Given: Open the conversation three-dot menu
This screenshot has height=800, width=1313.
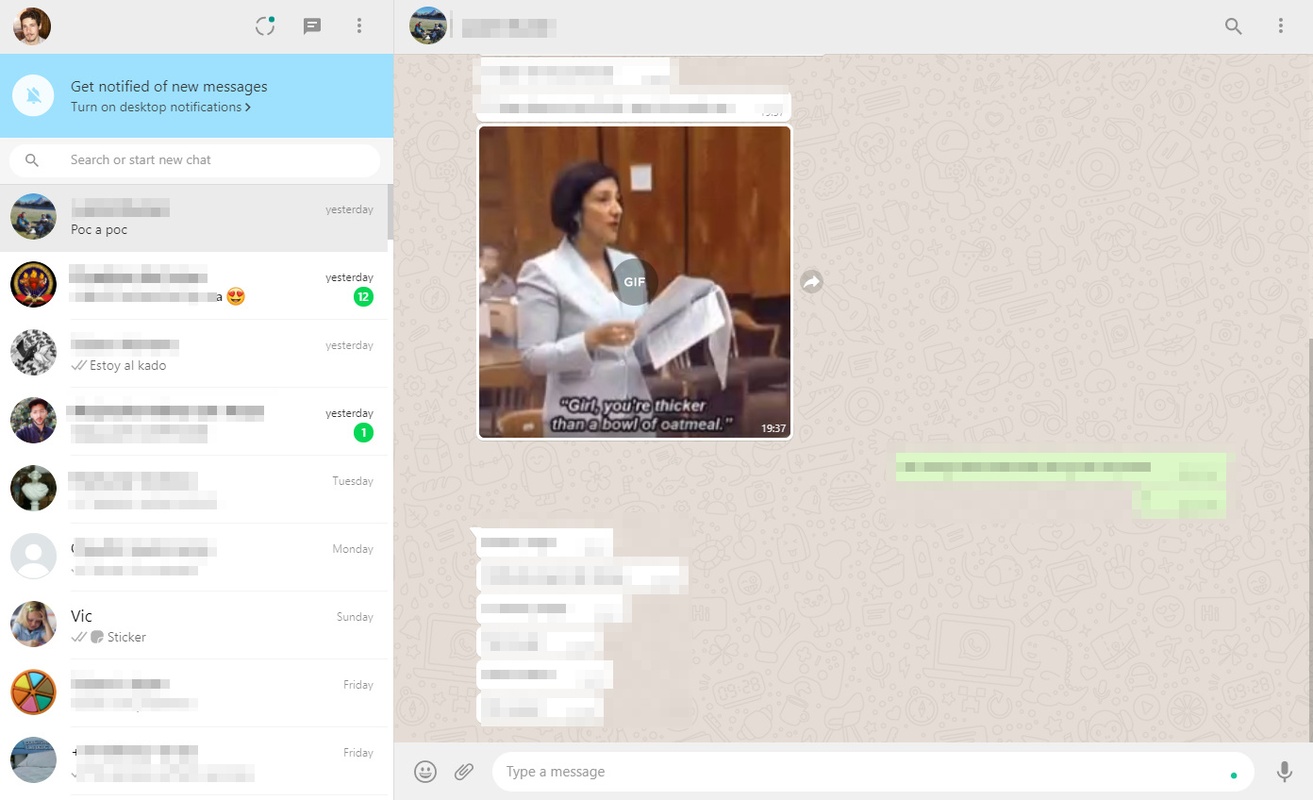Looking at the screenshot, I should pyautogui.click(x=1280, y=26).
